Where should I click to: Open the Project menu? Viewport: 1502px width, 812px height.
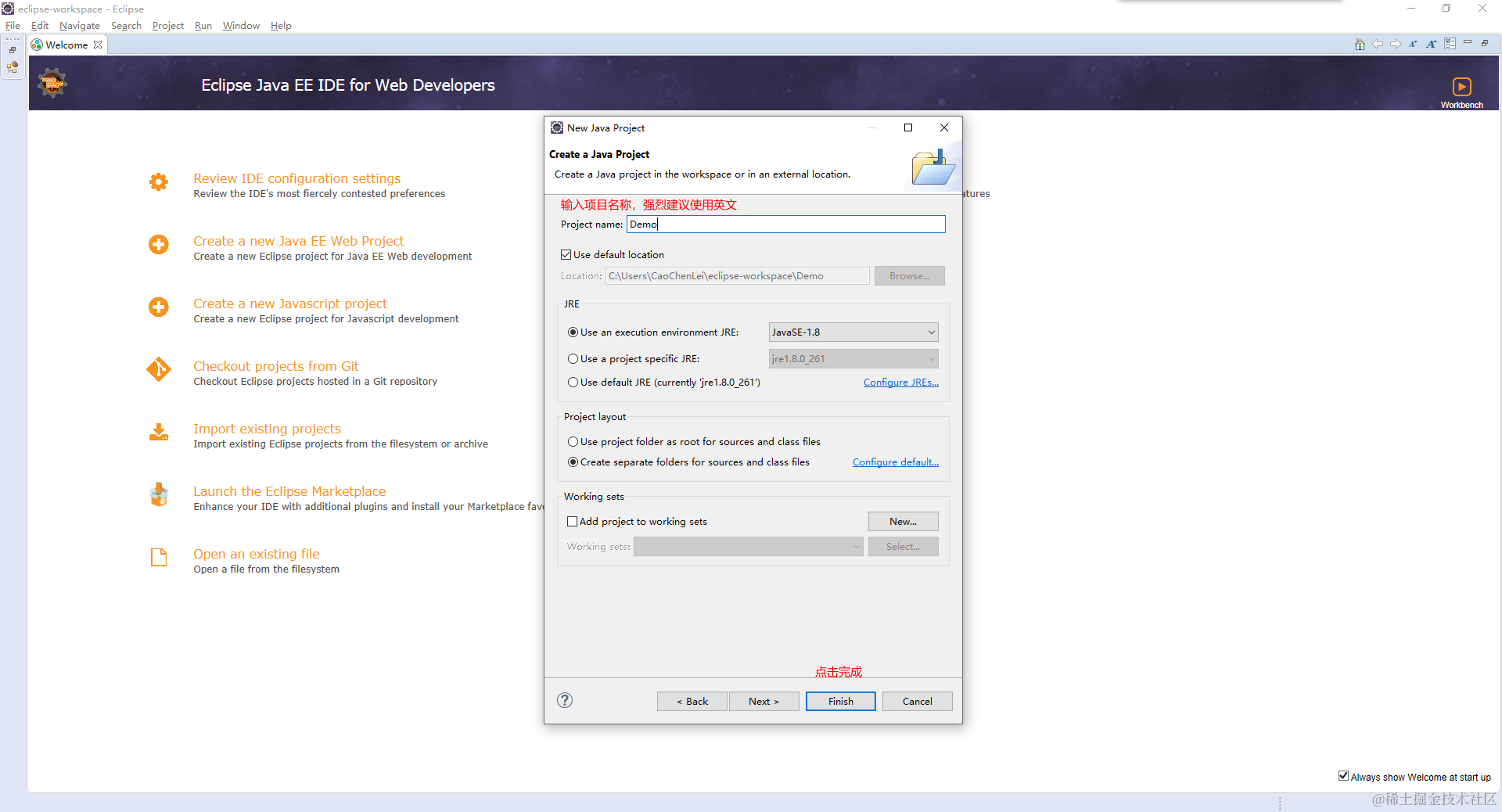point(167,25)
